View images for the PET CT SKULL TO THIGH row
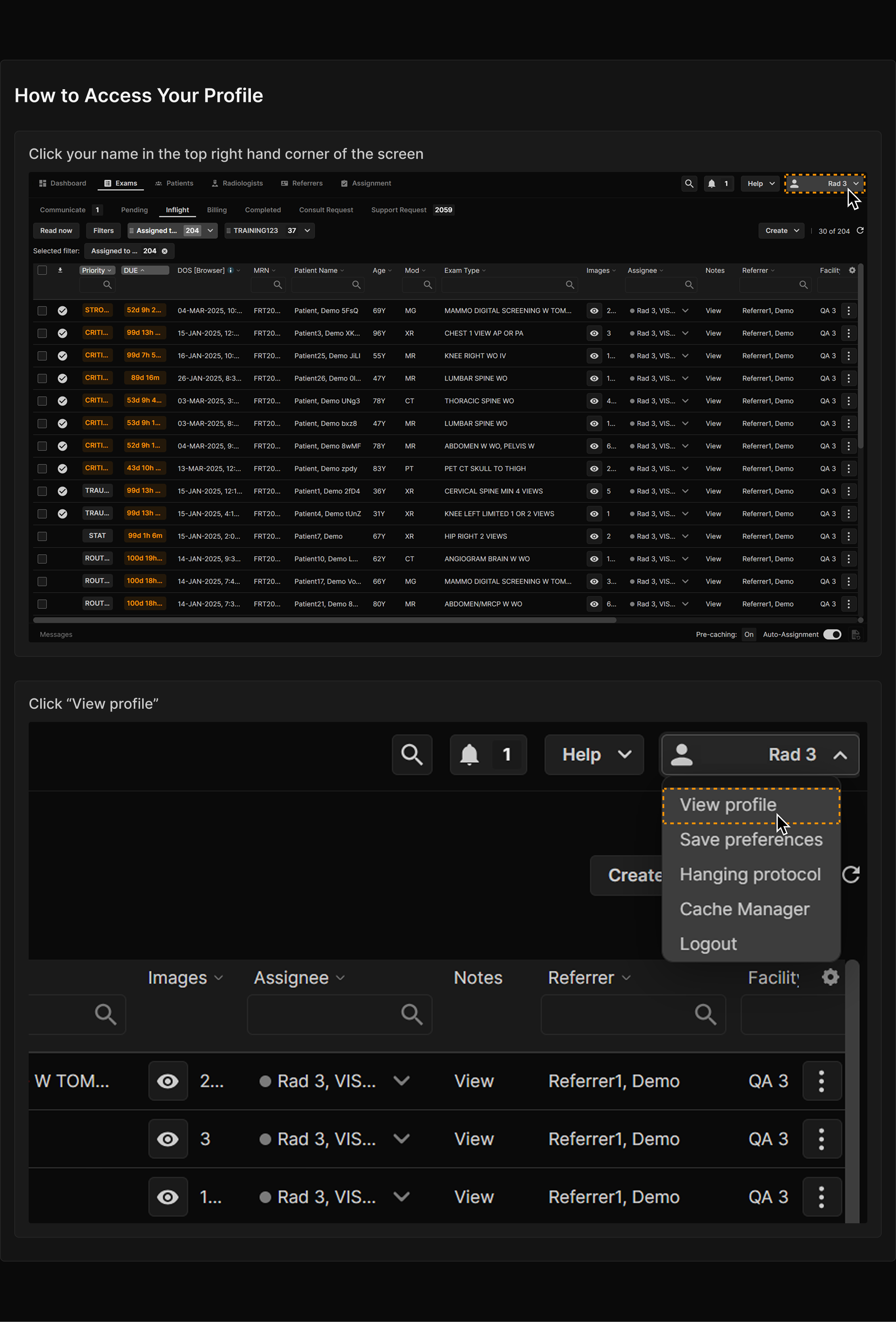The width and height of the screenshot is (896, 1322). tap(594, 469)
